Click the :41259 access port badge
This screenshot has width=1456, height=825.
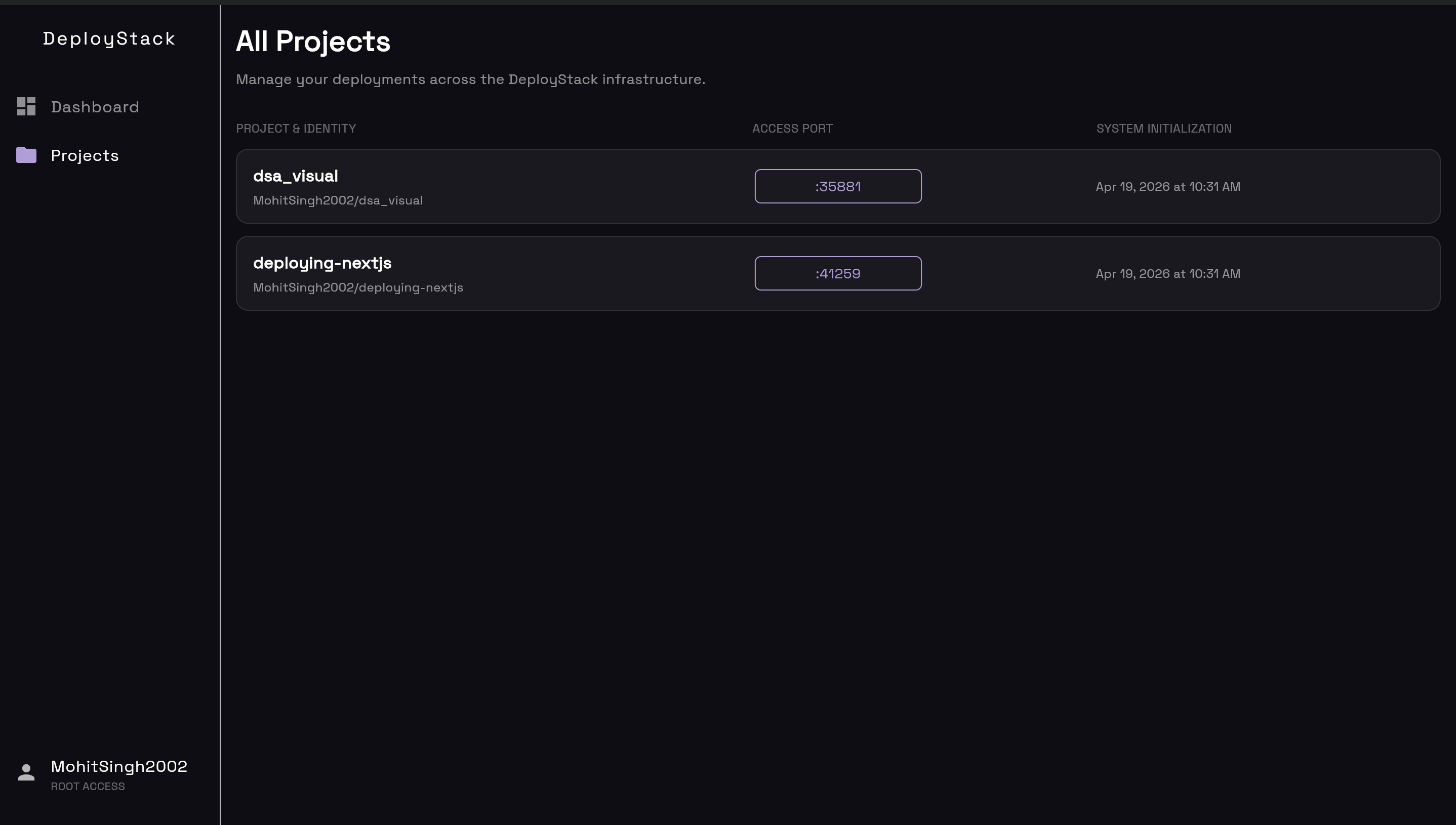(838, 273)
